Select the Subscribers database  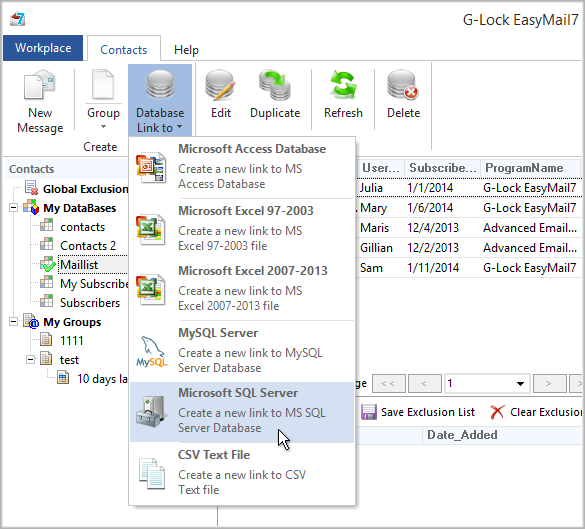[x=90, y=303]
